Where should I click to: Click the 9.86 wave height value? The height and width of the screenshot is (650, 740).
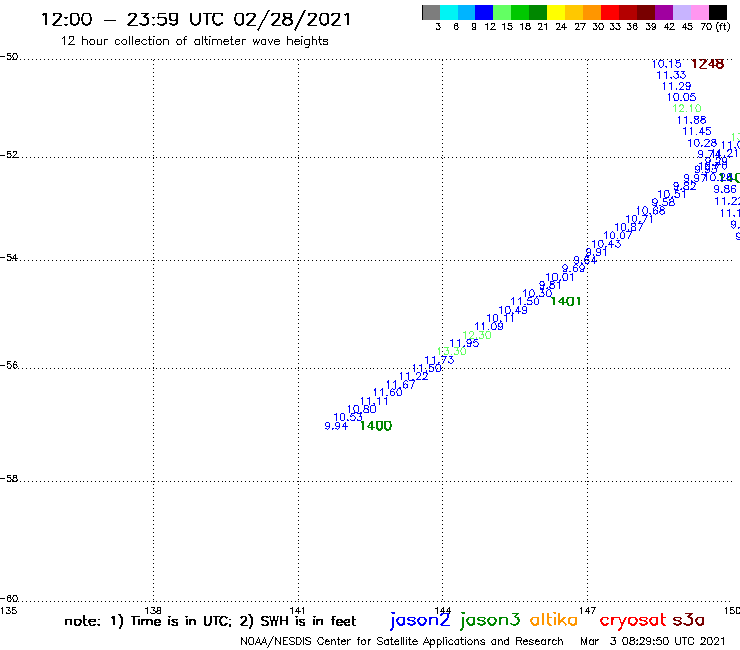pyautogui.click(x=725, y=189)
